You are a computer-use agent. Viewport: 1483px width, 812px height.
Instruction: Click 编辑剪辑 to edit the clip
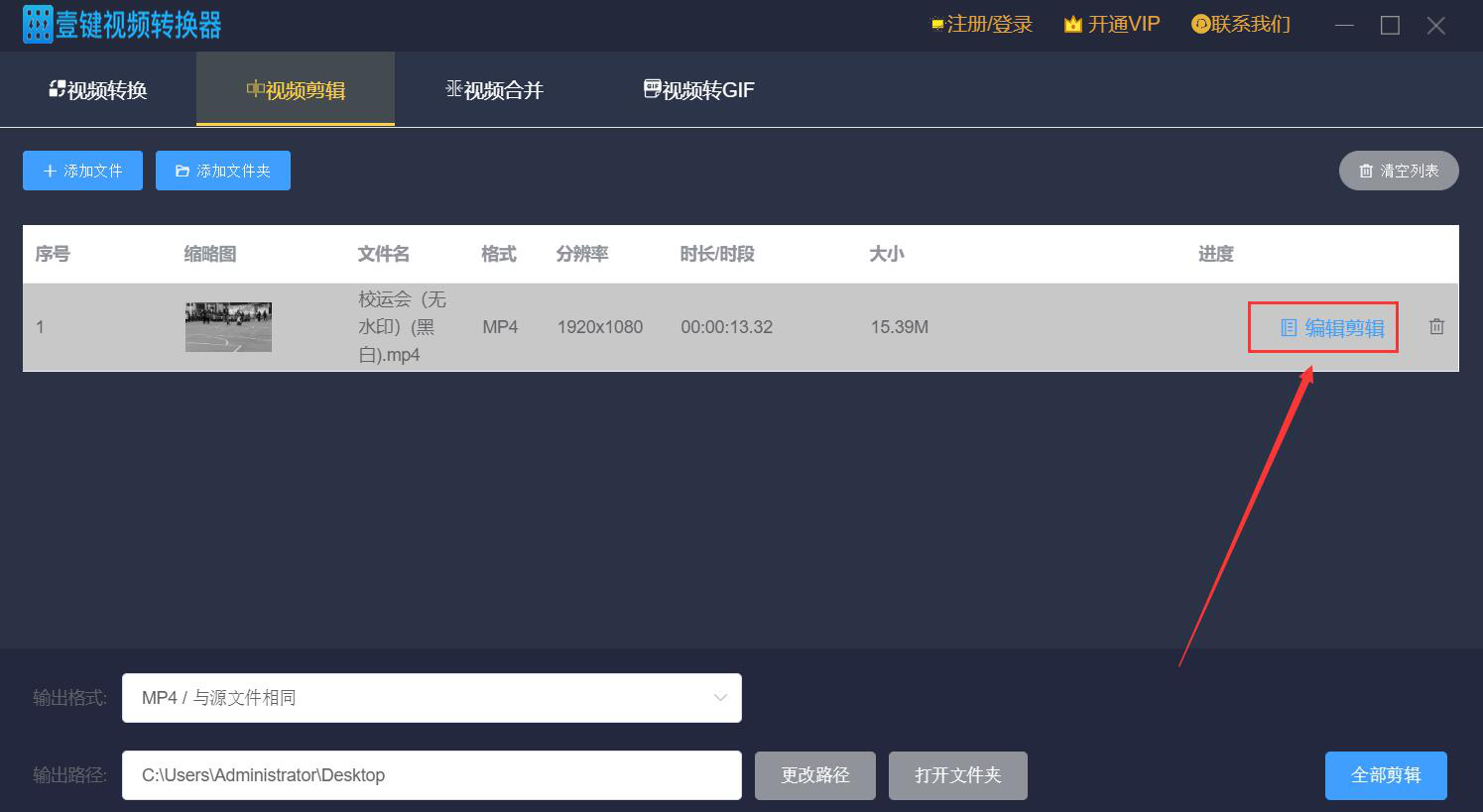tap(1332, 328)
